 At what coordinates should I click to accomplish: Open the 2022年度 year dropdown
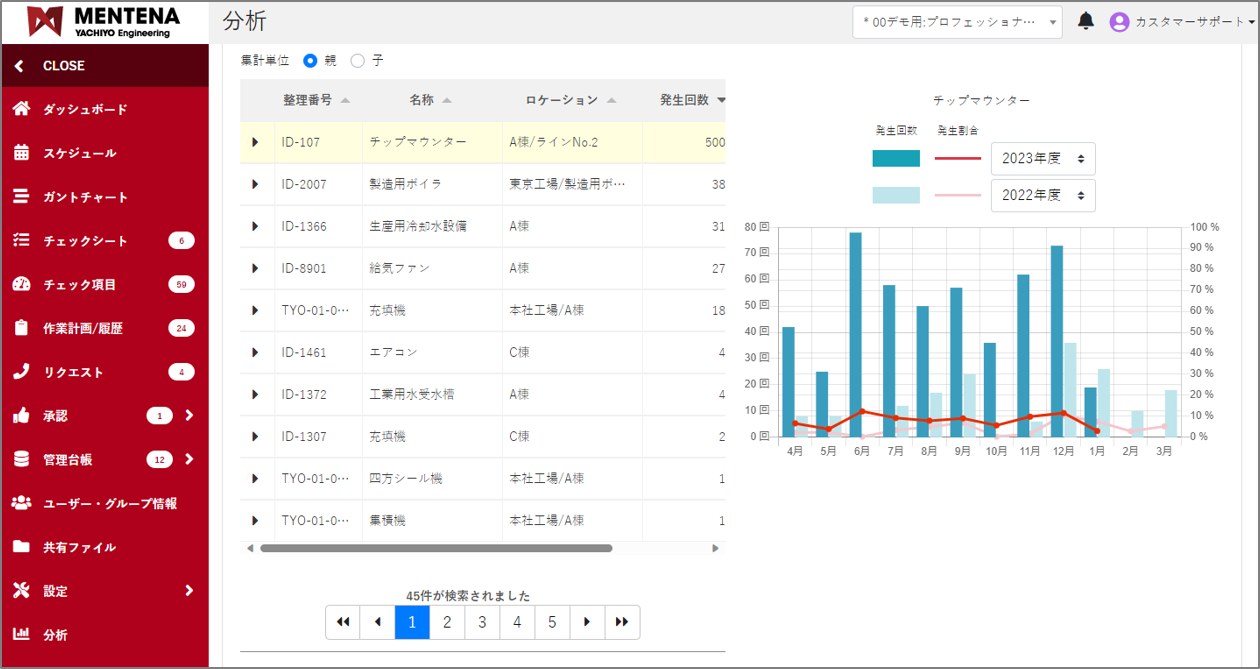[1042, 196]
